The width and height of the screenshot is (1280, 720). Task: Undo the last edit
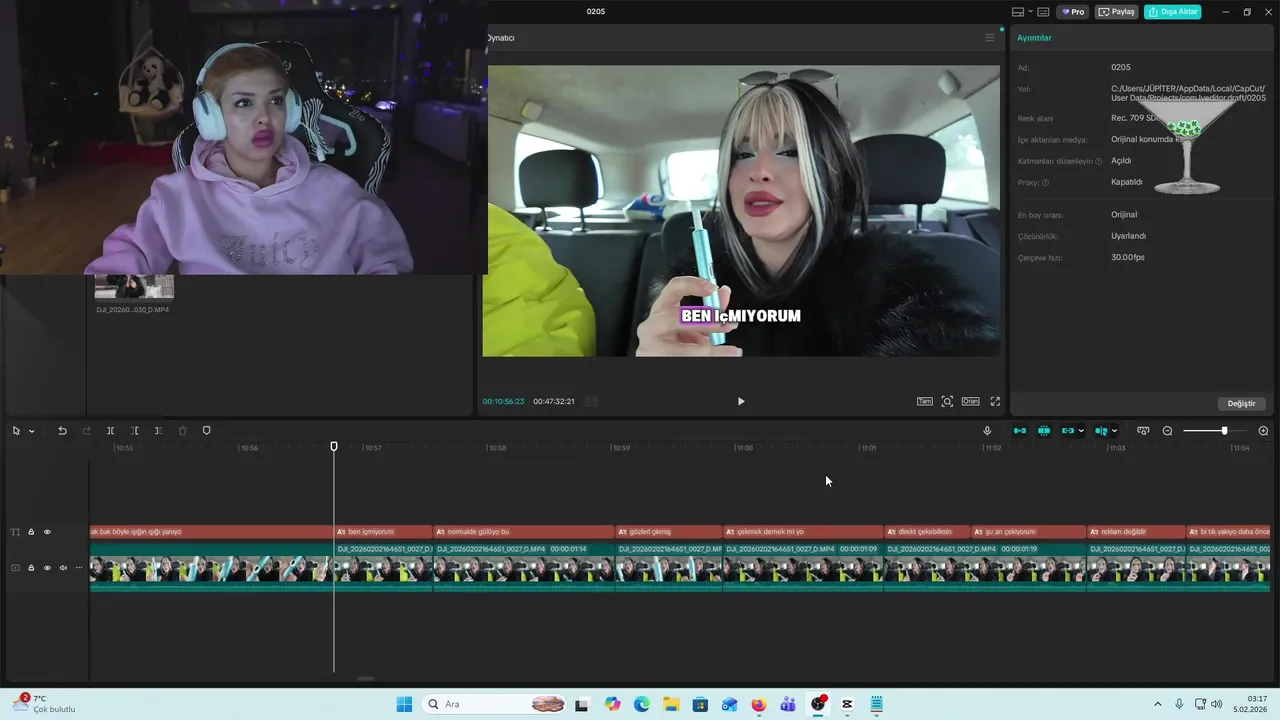[x=62, y=431]
